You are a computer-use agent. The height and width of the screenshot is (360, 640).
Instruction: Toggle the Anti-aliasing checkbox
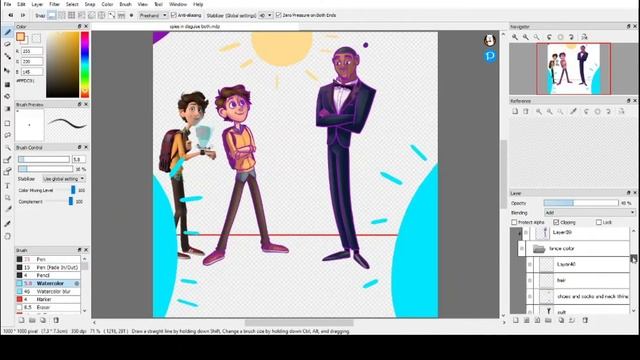pyautogui.click(x=173, y=15)
